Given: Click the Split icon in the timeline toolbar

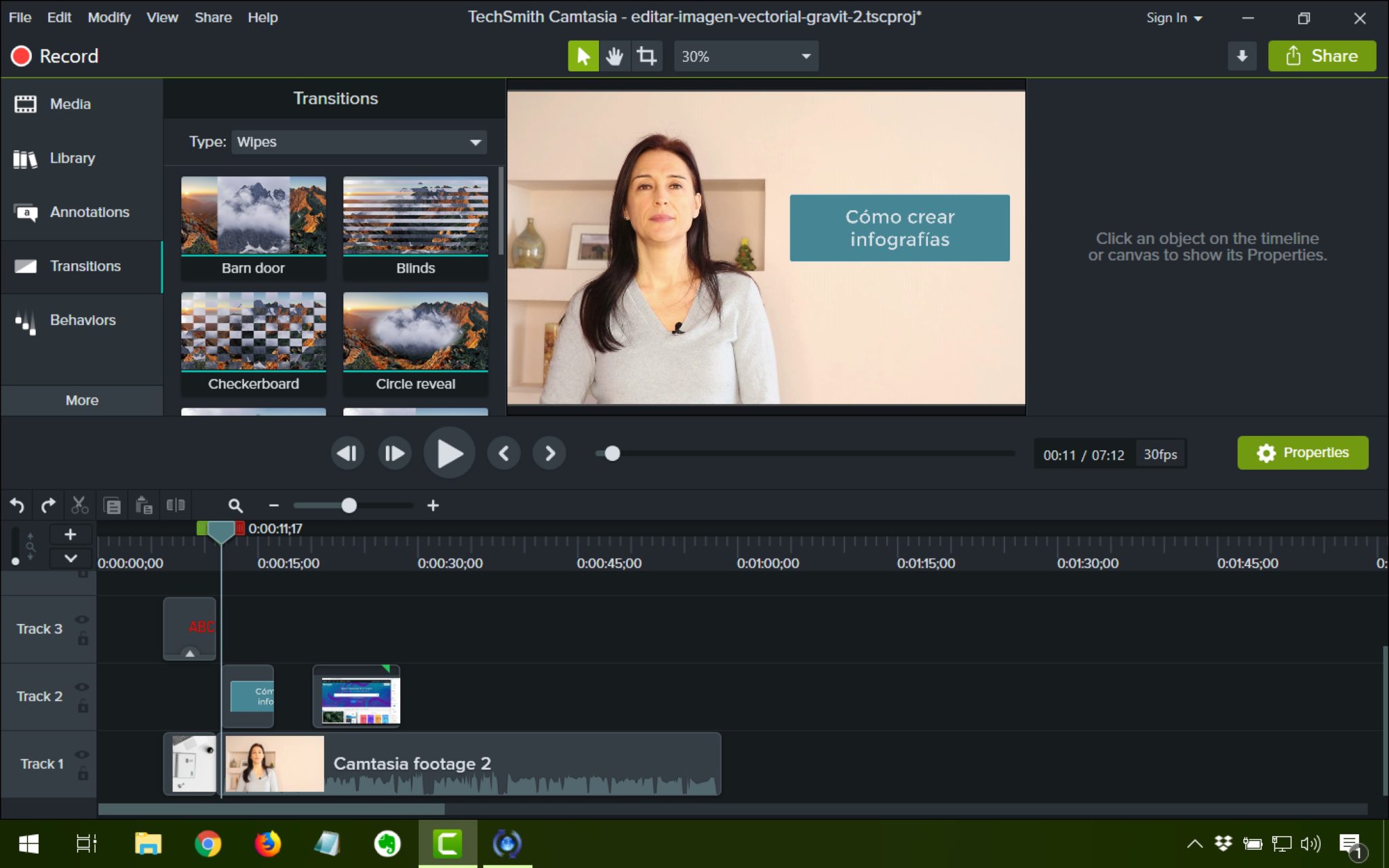Looking at the screenshot, I should 176,505.
